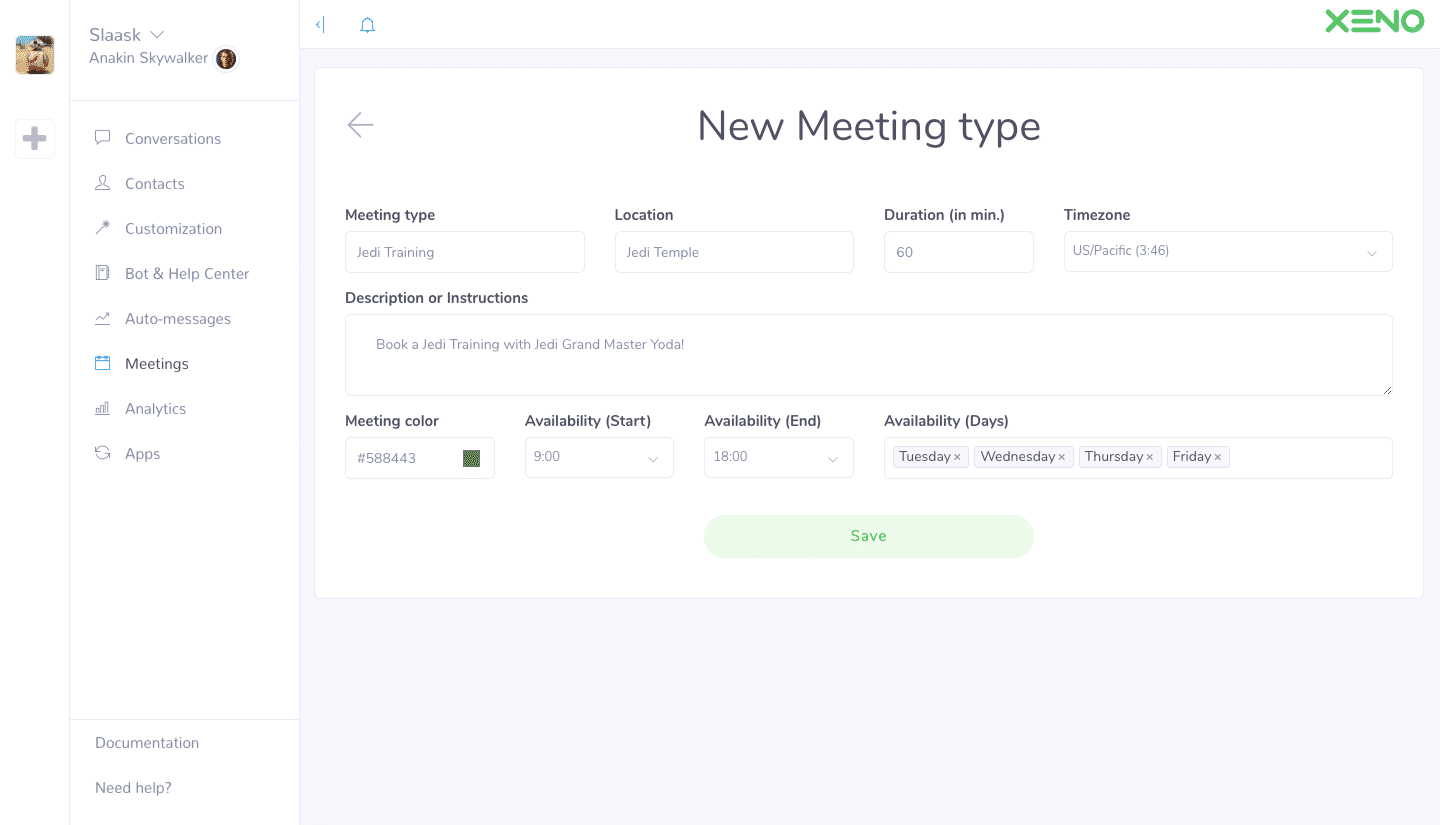Open the Apps section
Image resolution: width=1440 pixels, height=825 pixels.
tap(142, 453)
